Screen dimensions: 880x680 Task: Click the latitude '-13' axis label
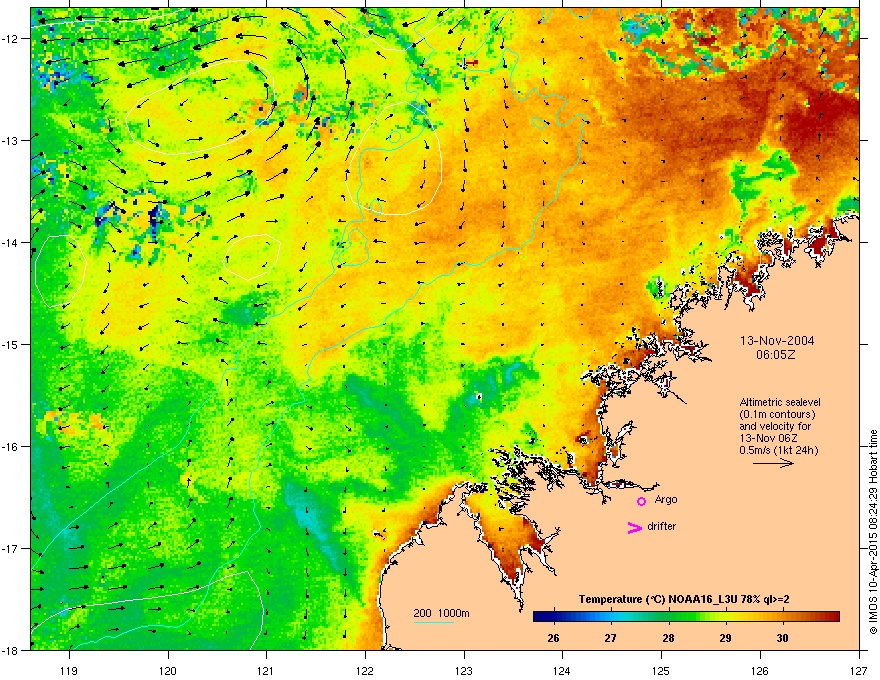[10, 141]
